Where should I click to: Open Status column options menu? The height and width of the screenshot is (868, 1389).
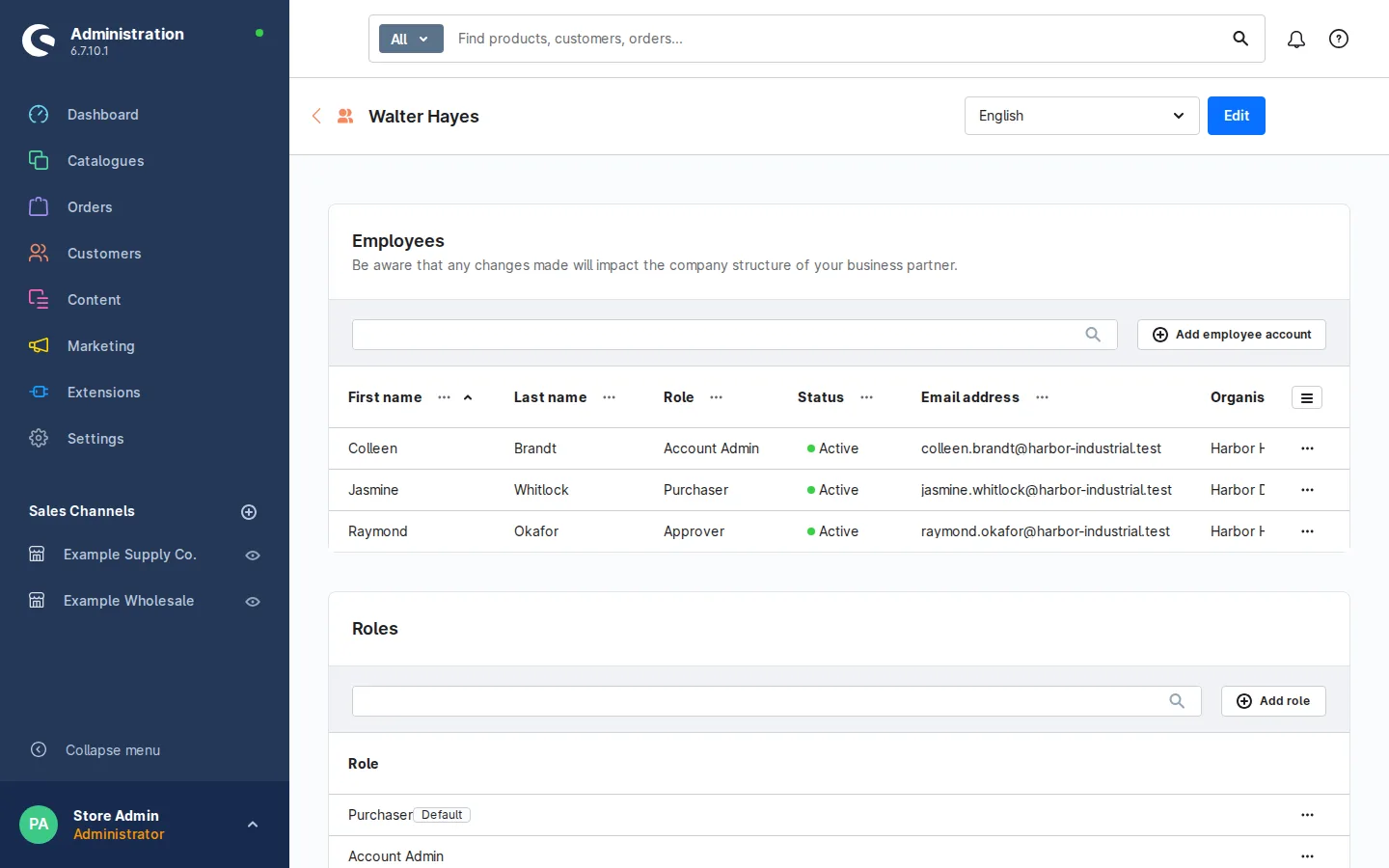coord(866,397)
